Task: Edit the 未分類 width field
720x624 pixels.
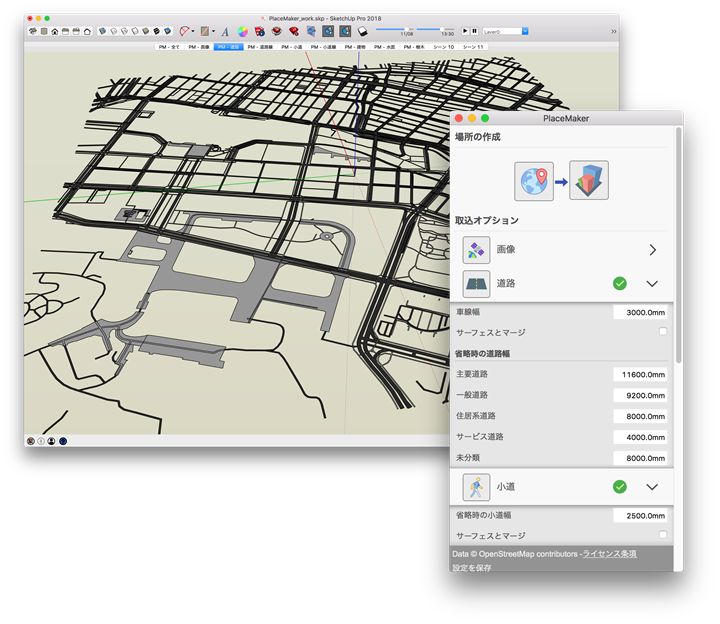Action: pyautogui.click(x=640, y=458)
